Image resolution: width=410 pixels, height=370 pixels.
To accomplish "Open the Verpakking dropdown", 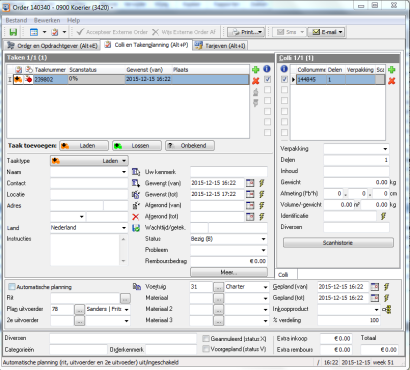I will pos(385,149).
